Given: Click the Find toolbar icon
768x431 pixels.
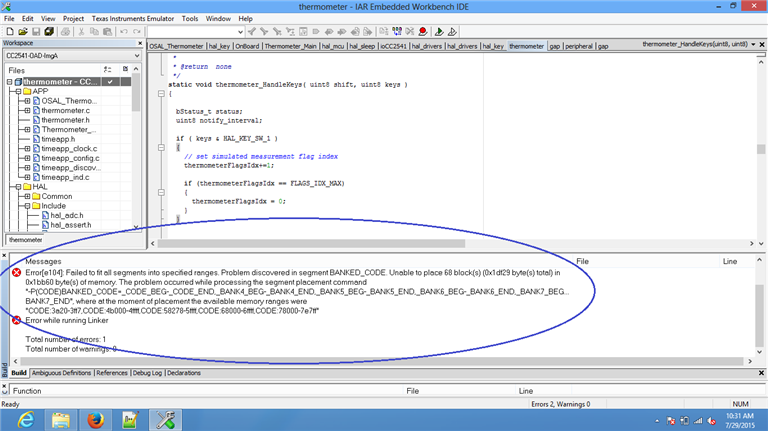Looking at the screenshot, I should 277,31.
